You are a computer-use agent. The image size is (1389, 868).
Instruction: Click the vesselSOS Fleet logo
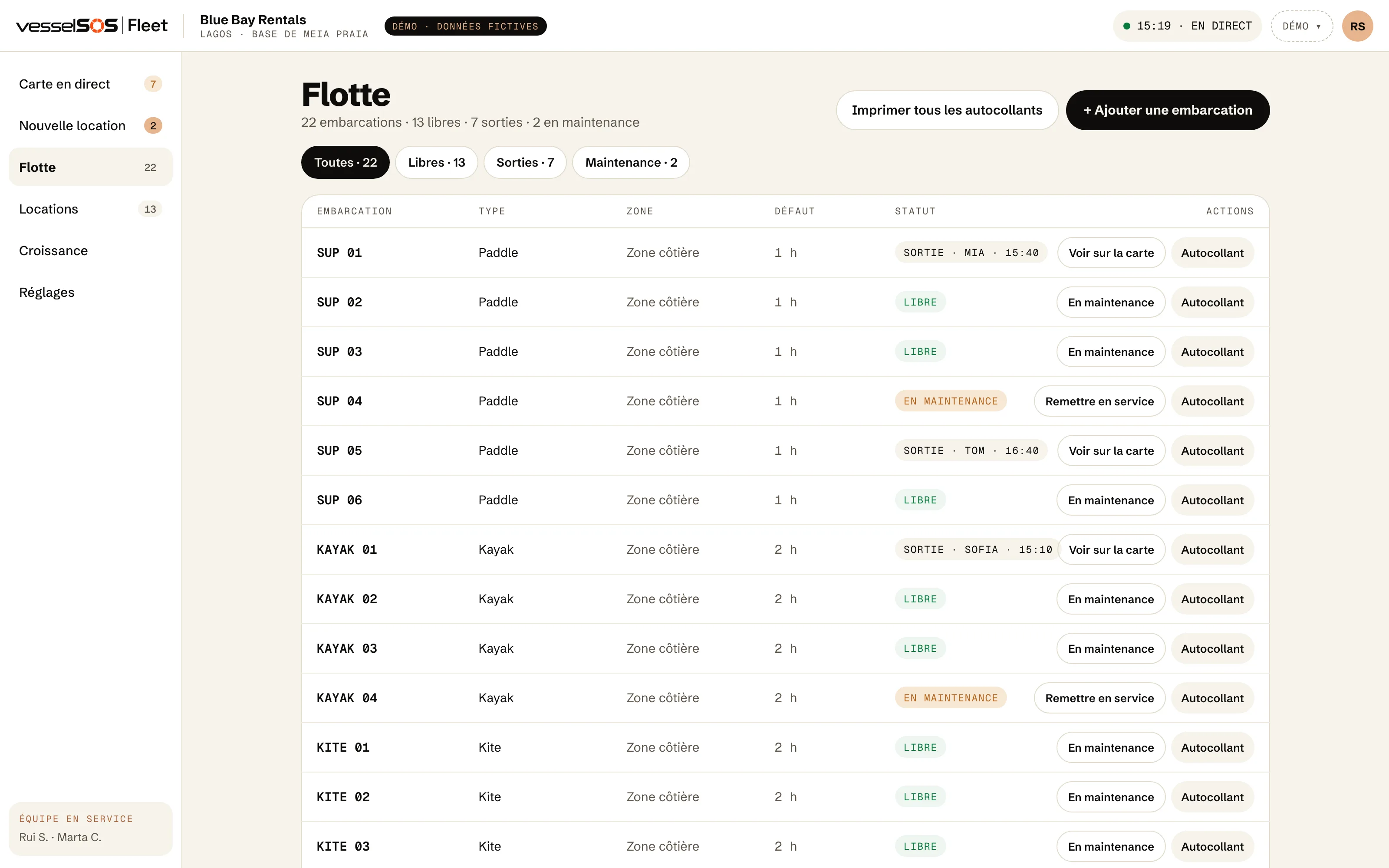pyautogui.click(x=92, y=26)
